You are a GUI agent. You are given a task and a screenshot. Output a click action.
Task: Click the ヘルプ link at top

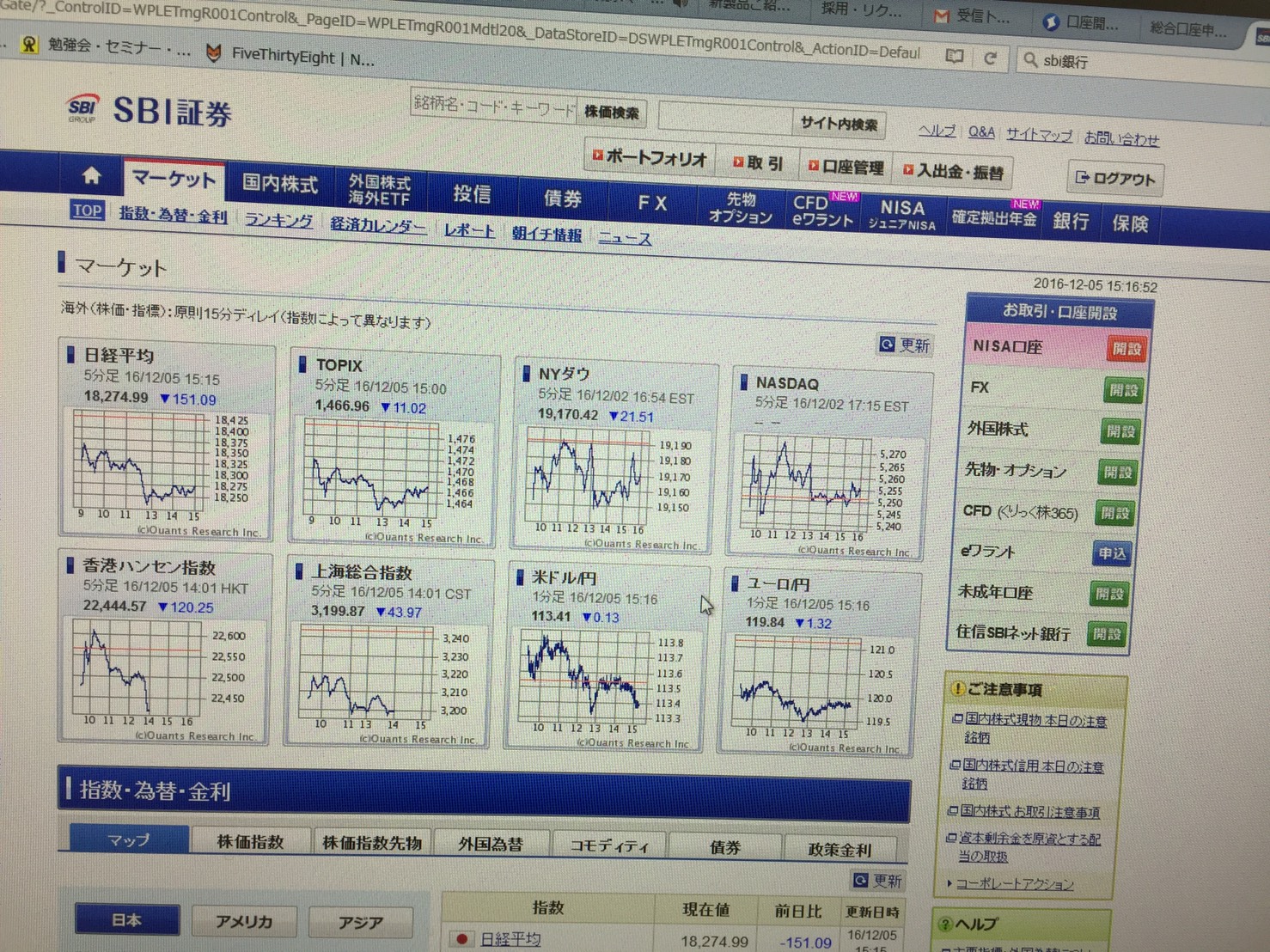[937, 131]
